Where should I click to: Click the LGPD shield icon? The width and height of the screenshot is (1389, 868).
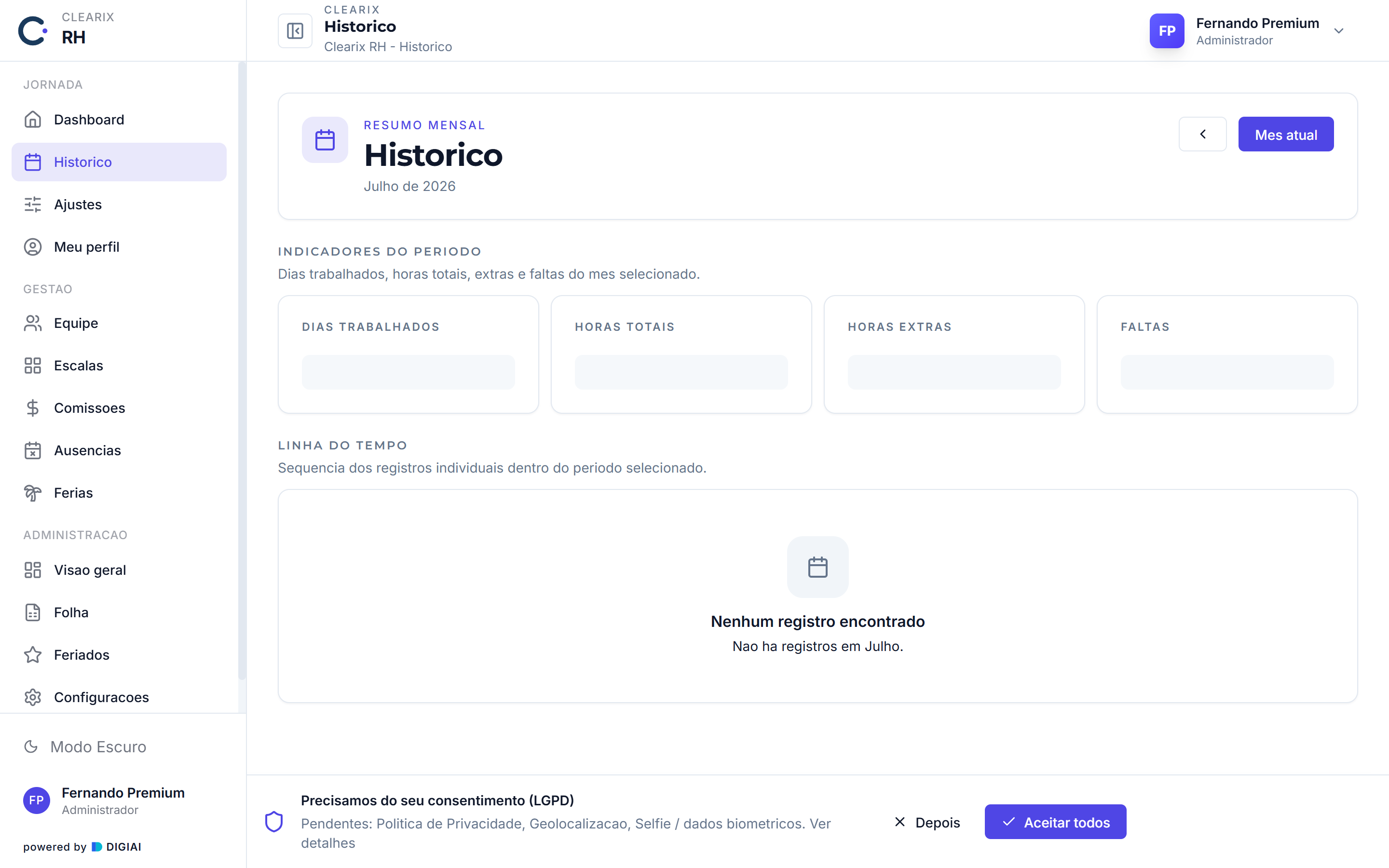[x=274, y=822]
